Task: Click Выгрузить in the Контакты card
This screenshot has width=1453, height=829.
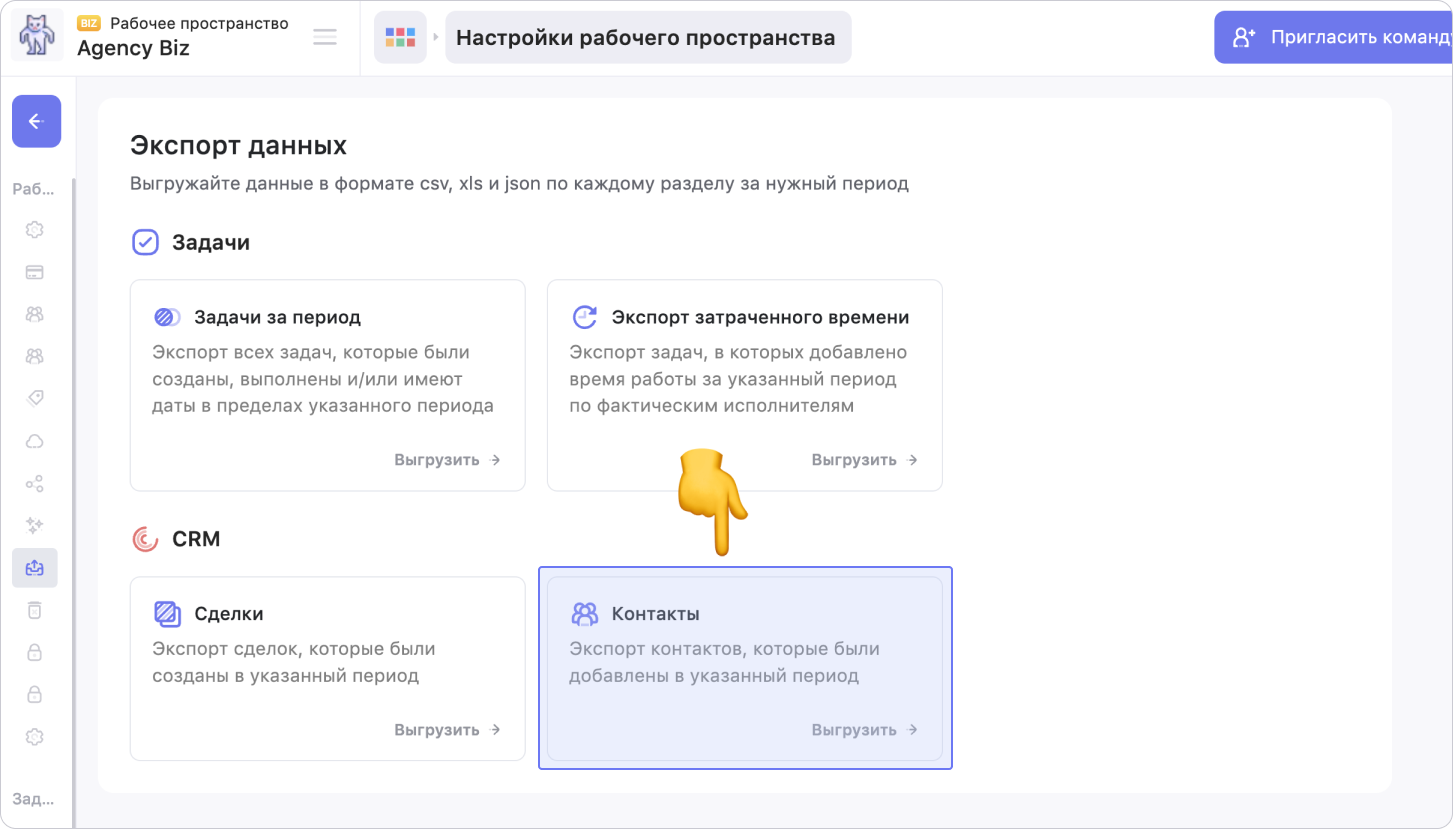Action: point(864,730)
